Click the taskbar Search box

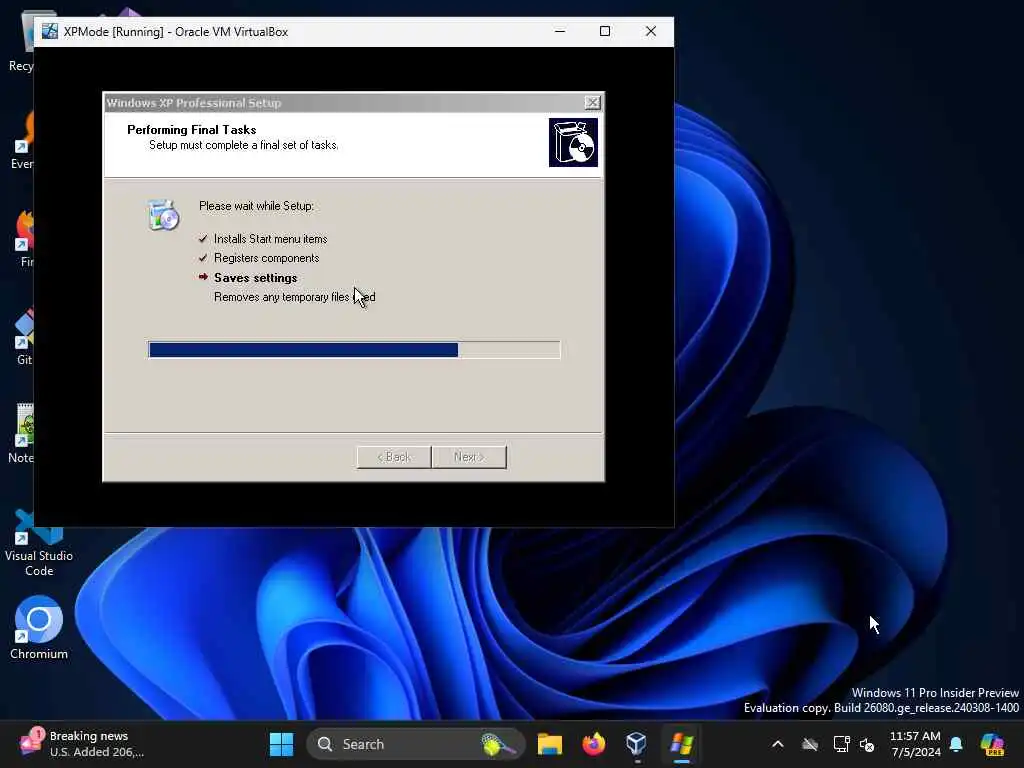[415, 744]
